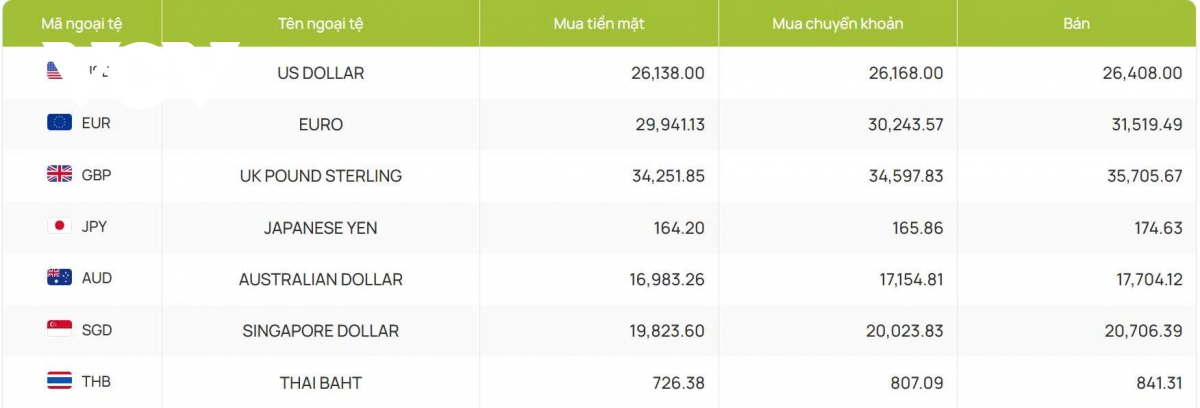Click the 'Mua chuyển khoản' column header
The image size is (1200, 408).
click(x=838, y=23)
